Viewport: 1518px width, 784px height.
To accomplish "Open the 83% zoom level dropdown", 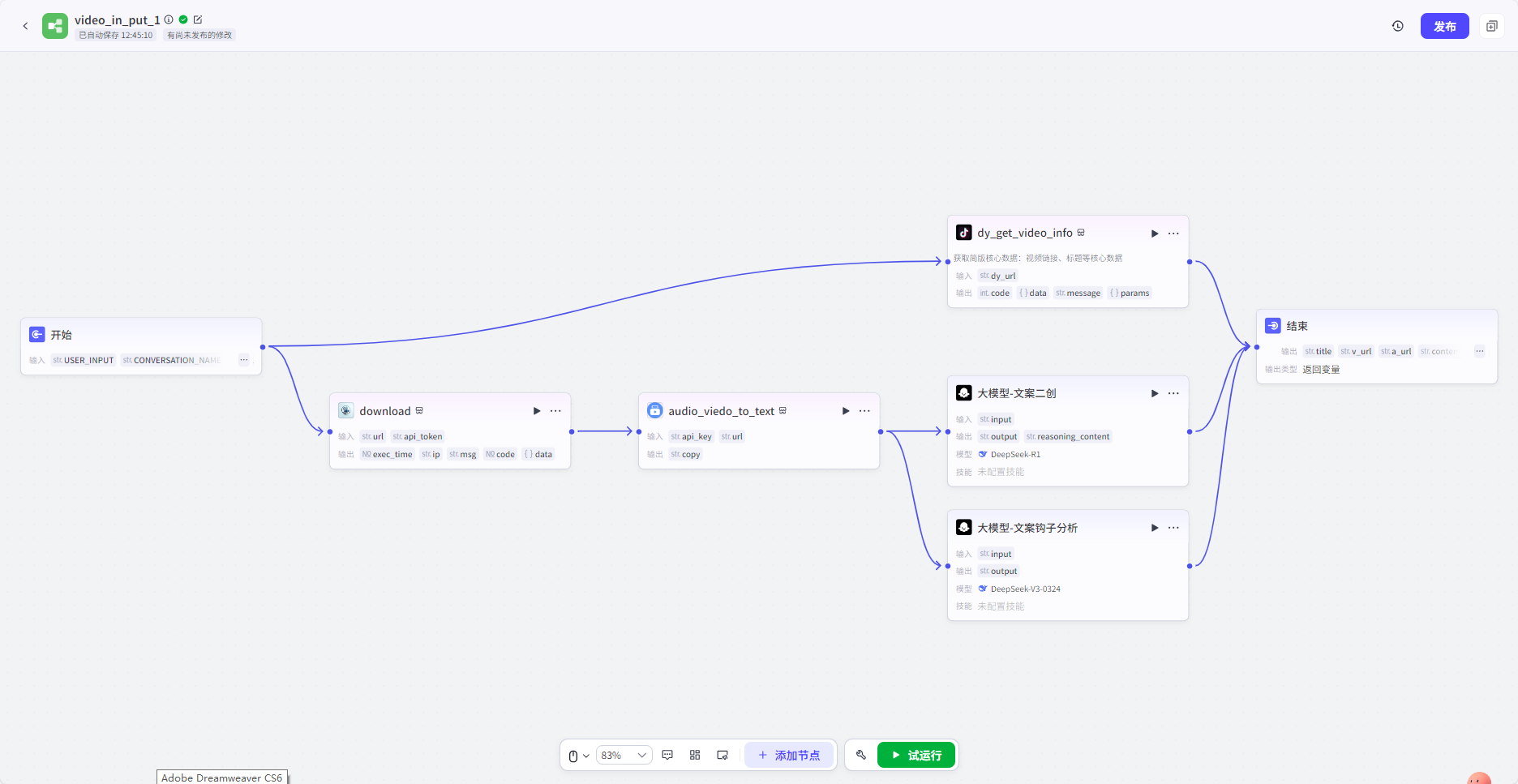I will point(624,755).
